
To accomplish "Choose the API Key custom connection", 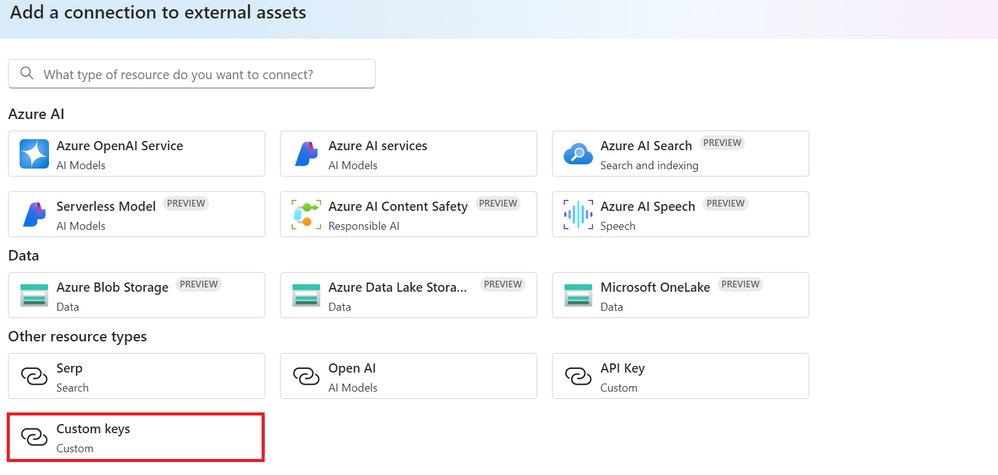I will pyautogui.click(x=680, y=376).
